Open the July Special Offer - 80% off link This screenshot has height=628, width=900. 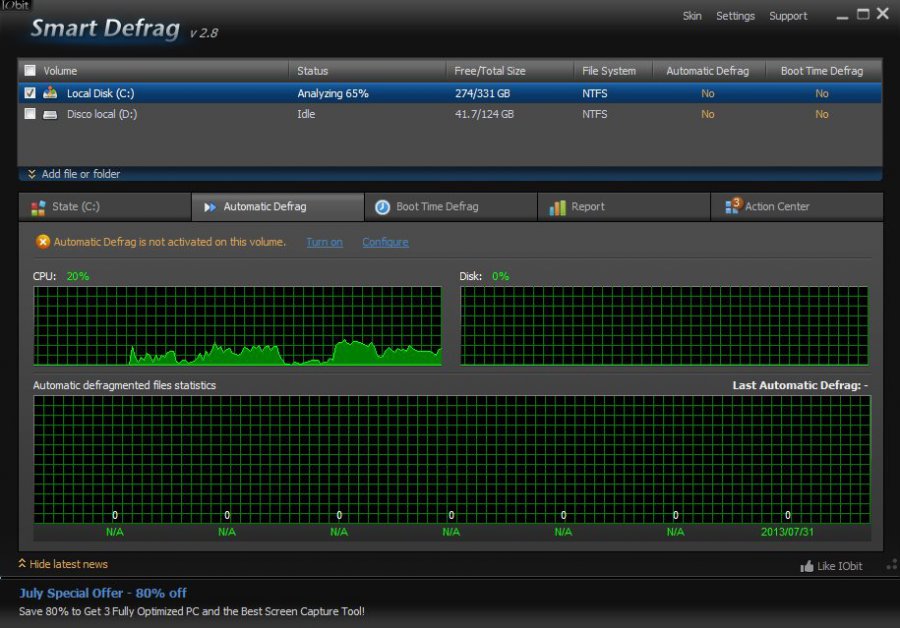coord(103,593)
